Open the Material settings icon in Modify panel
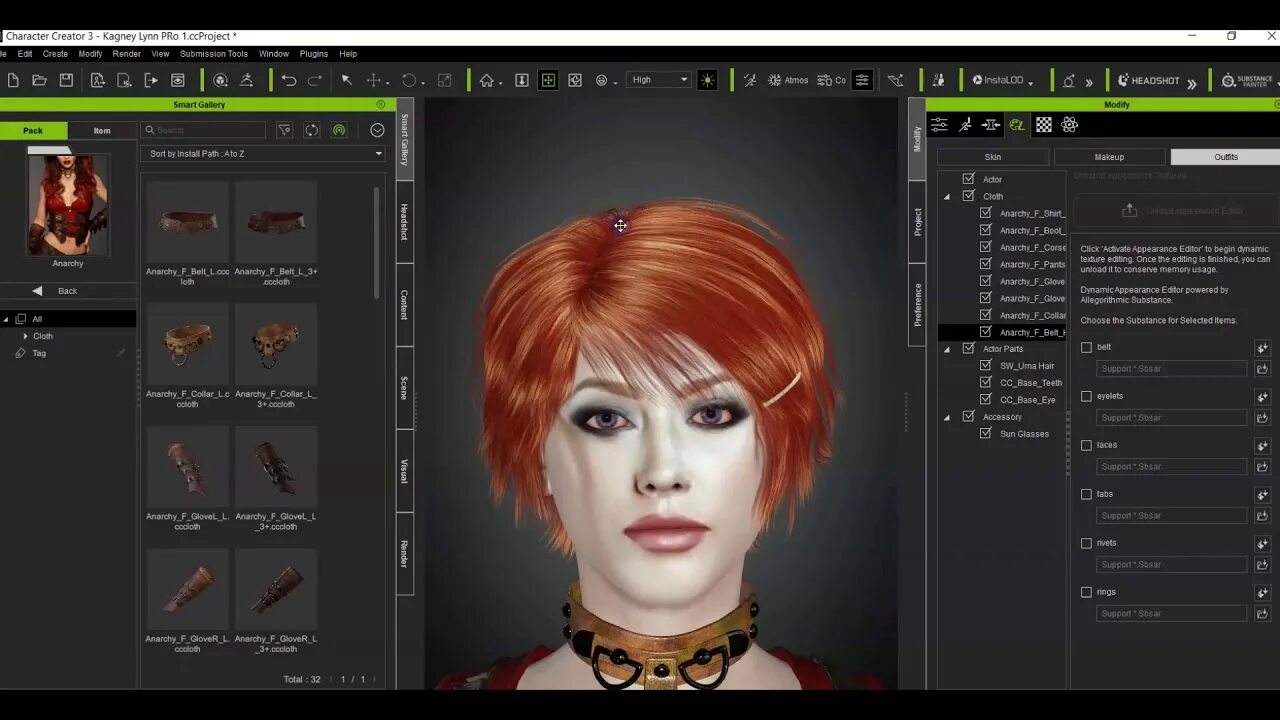Image resolution: width=1280 pixels, height=720 pixels. click(x=1043, y=124)
